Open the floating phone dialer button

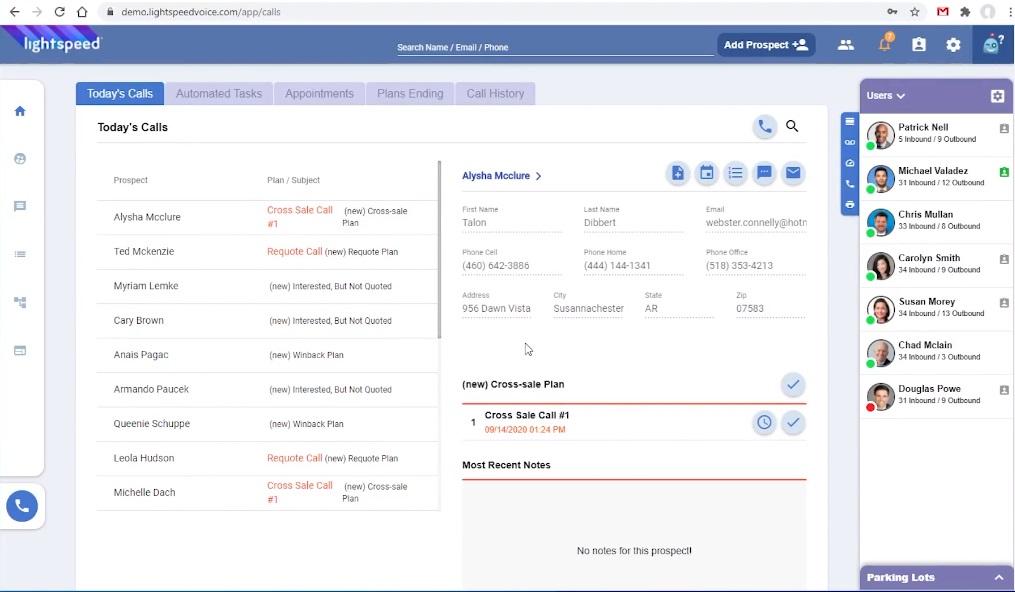tap(22, 507)
